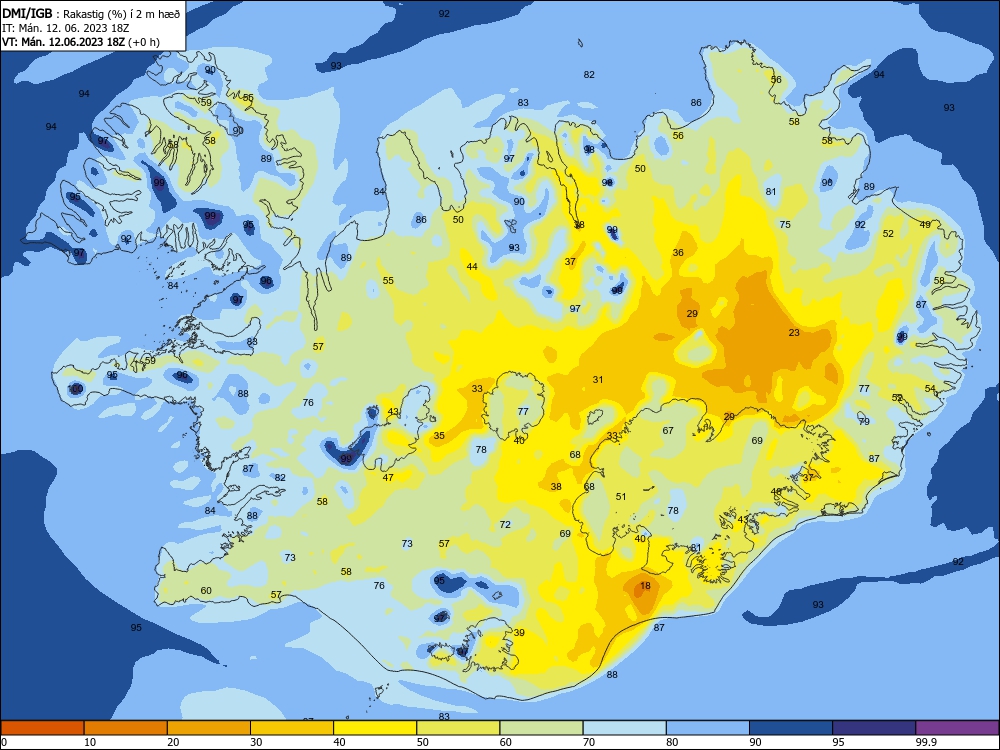Click the humidity value '35' on the map
1000x750 pixels.
pos(439,436)
